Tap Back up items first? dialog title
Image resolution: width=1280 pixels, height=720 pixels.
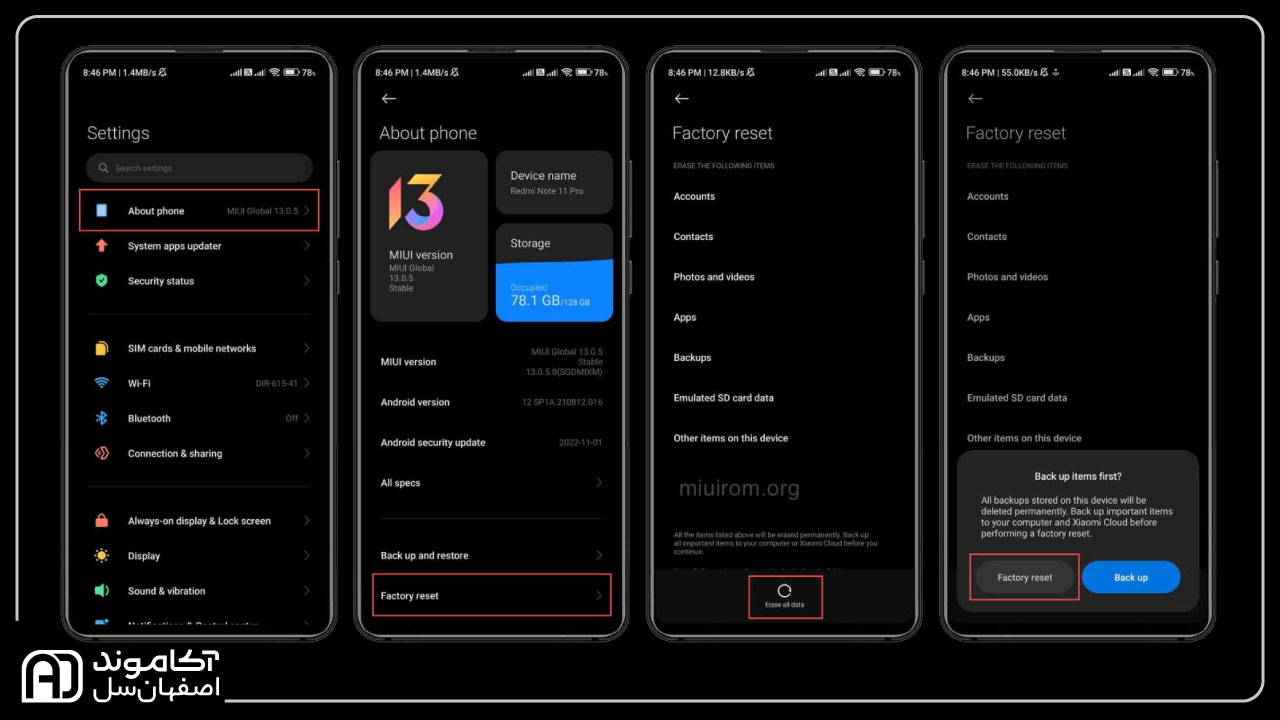1078,476
